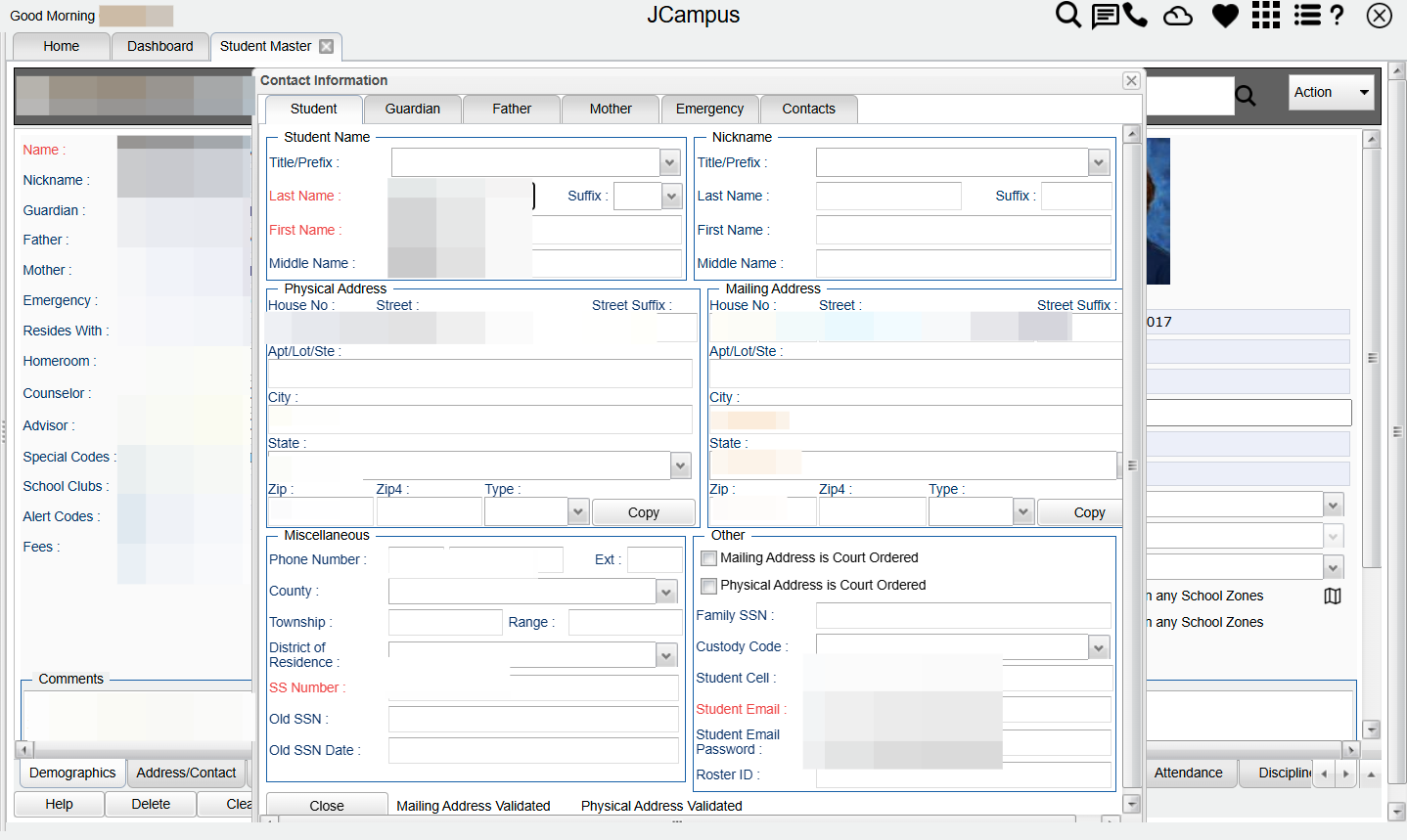Switch to the Father tab
The image size is (1407, 840).
[x=512, y=109]
